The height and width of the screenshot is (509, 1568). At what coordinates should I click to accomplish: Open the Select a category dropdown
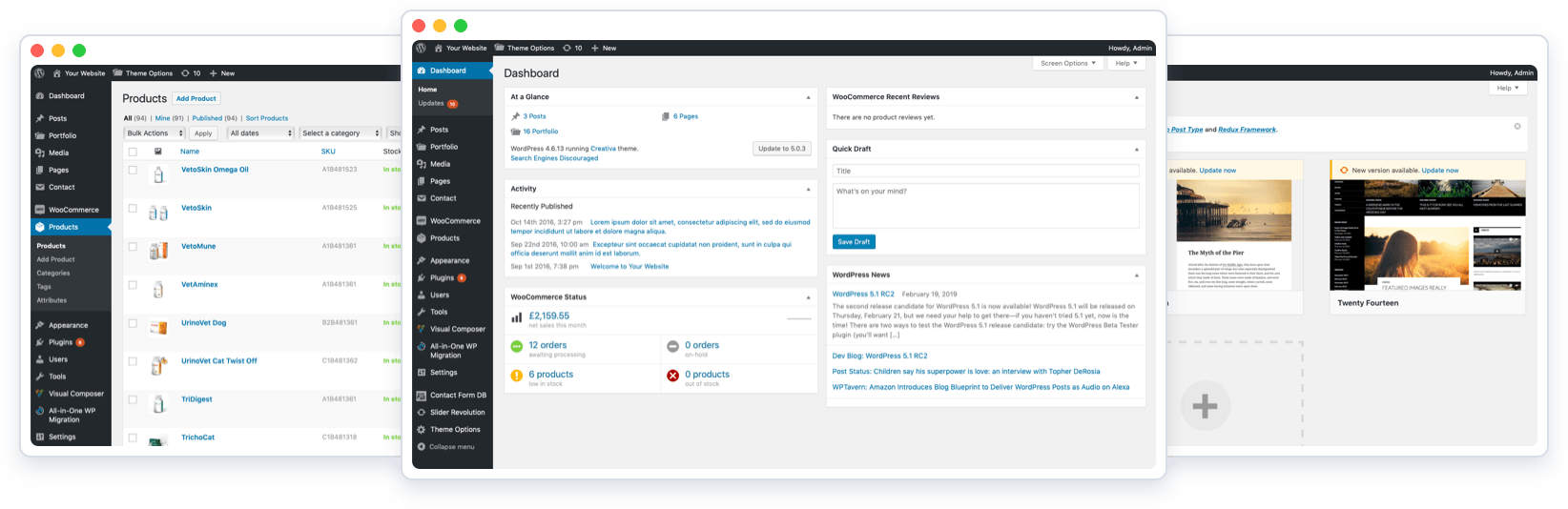(x=340, y=133)
